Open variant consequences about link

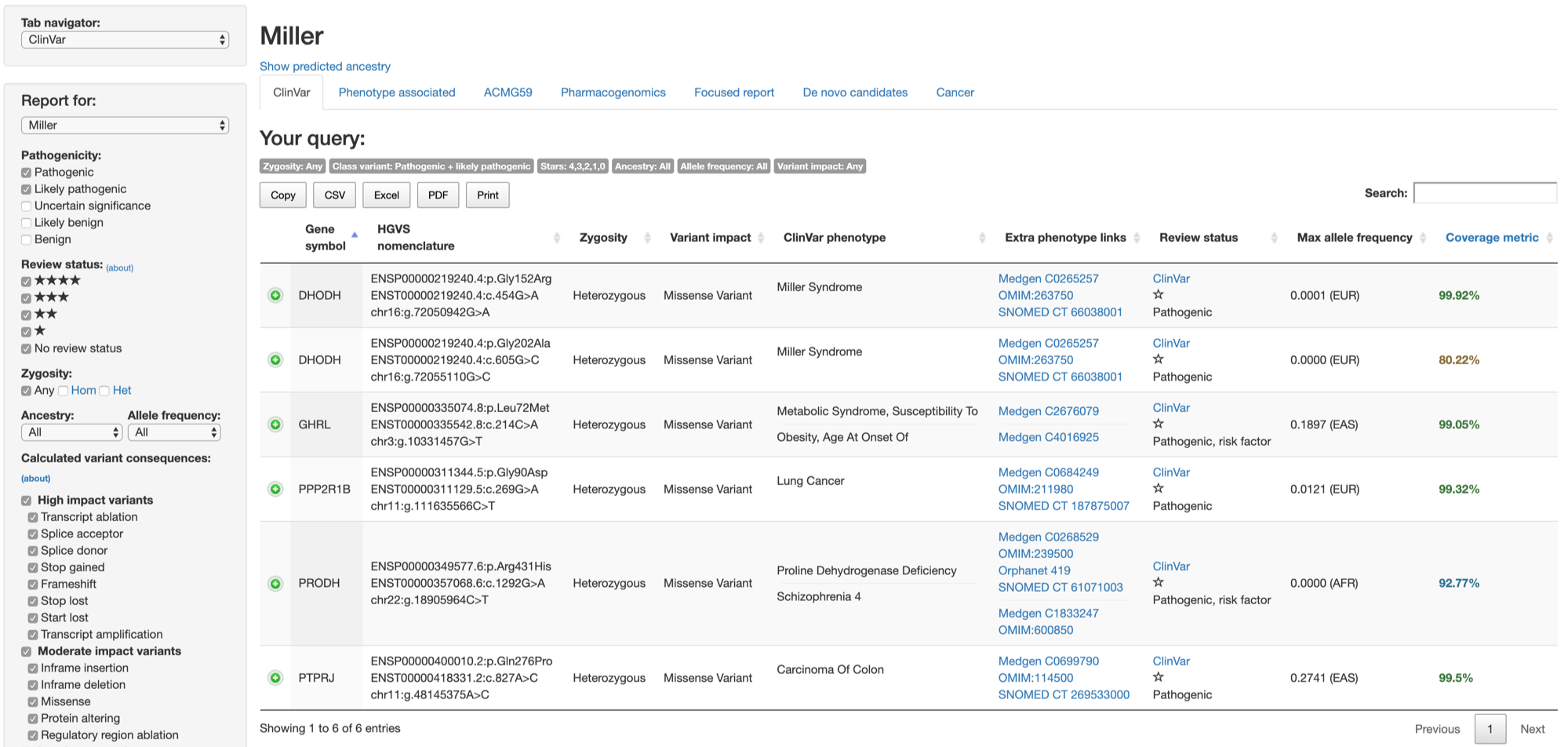pos(35,478)
